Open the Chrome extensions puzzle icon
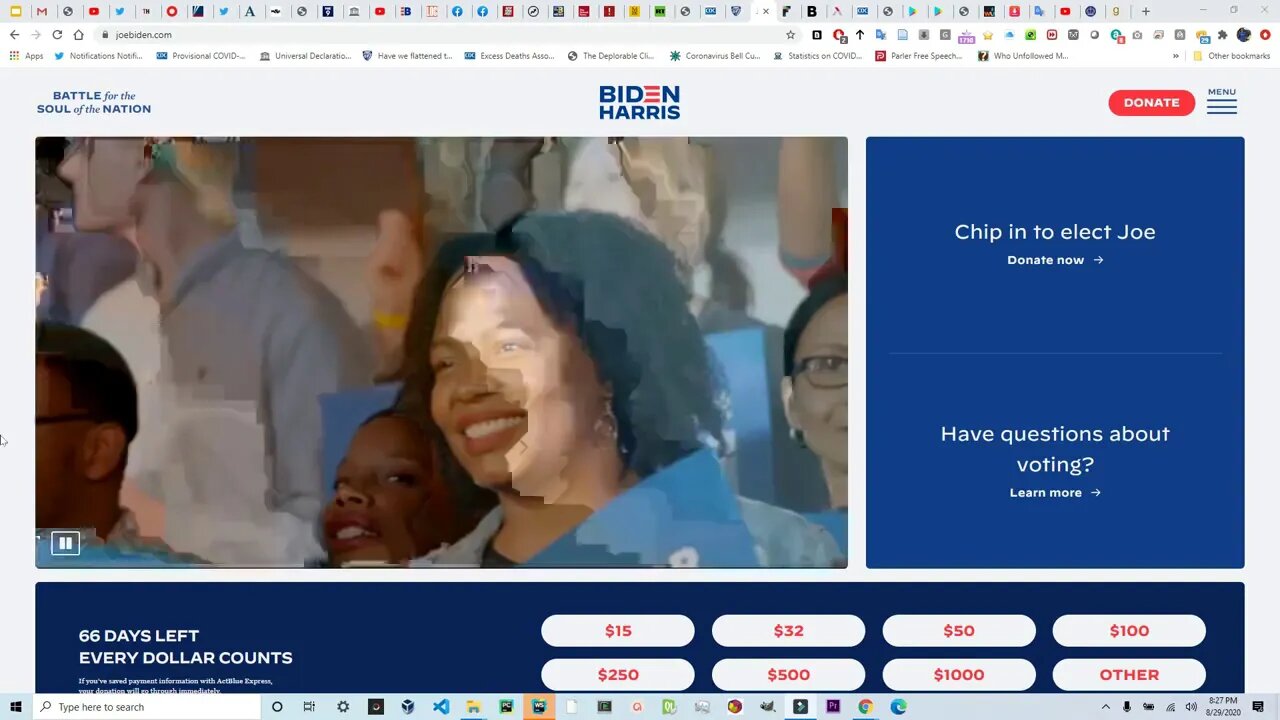The image size is (1280, 720). [1222, 34]
